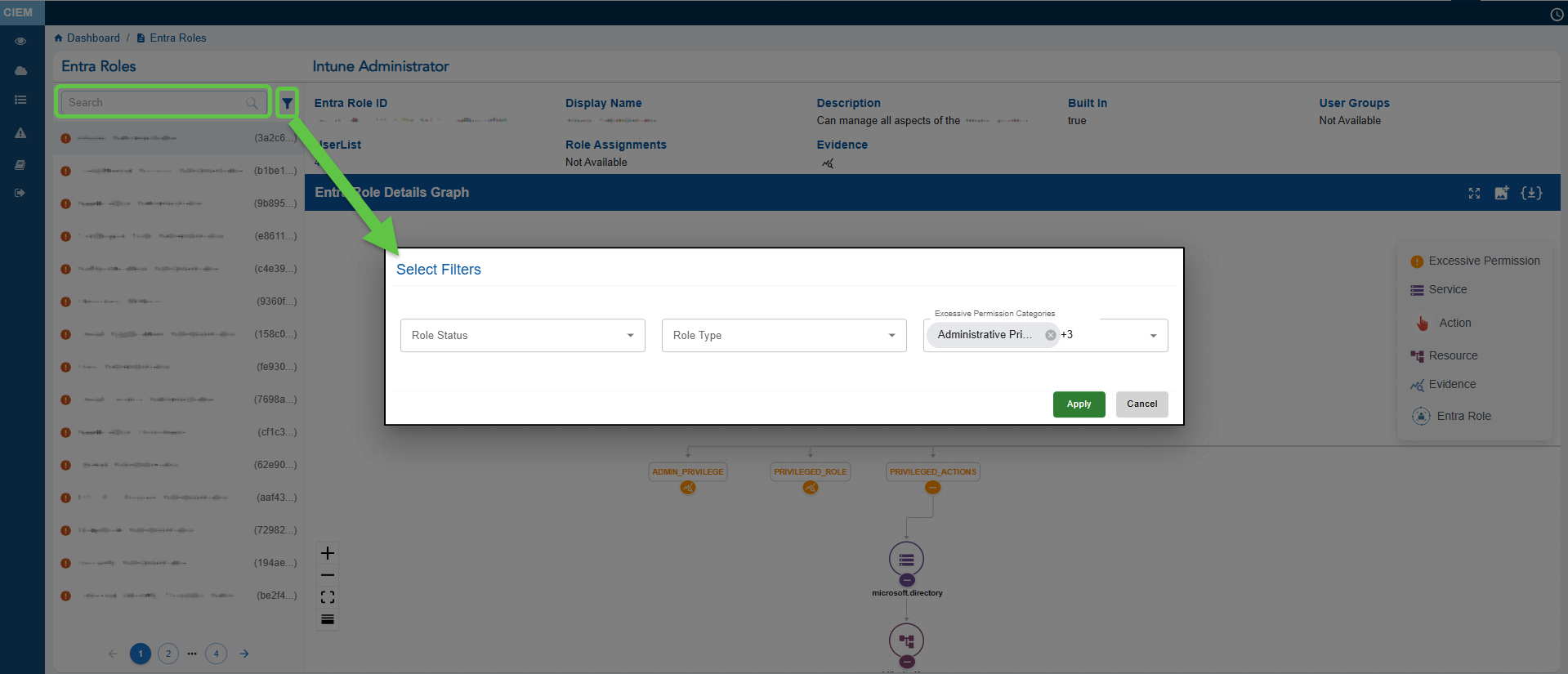Open the Role Type dropdown

pos(784,336)
